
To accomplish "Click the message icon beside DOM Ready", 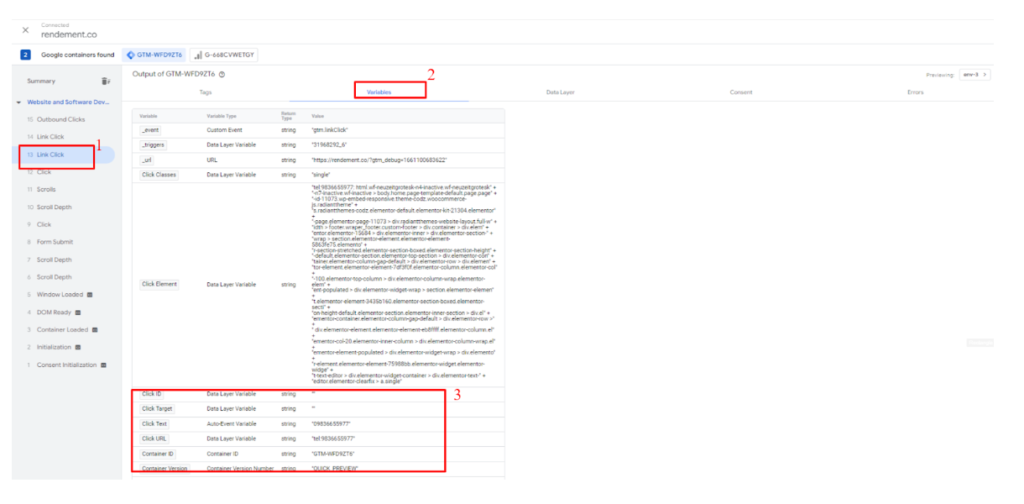I will [78, 312].
